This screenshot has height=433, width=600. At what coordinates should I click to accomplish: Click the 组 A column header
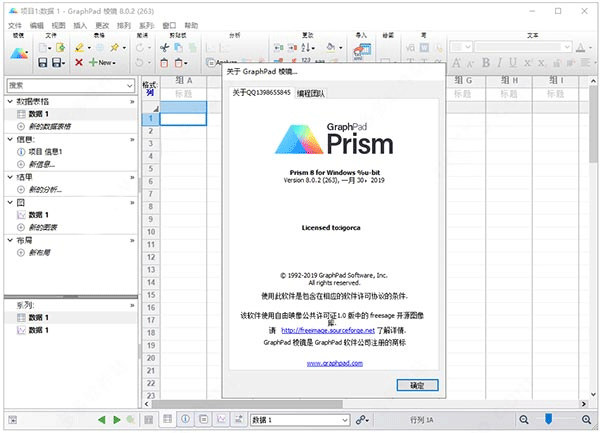coord(184,80)
